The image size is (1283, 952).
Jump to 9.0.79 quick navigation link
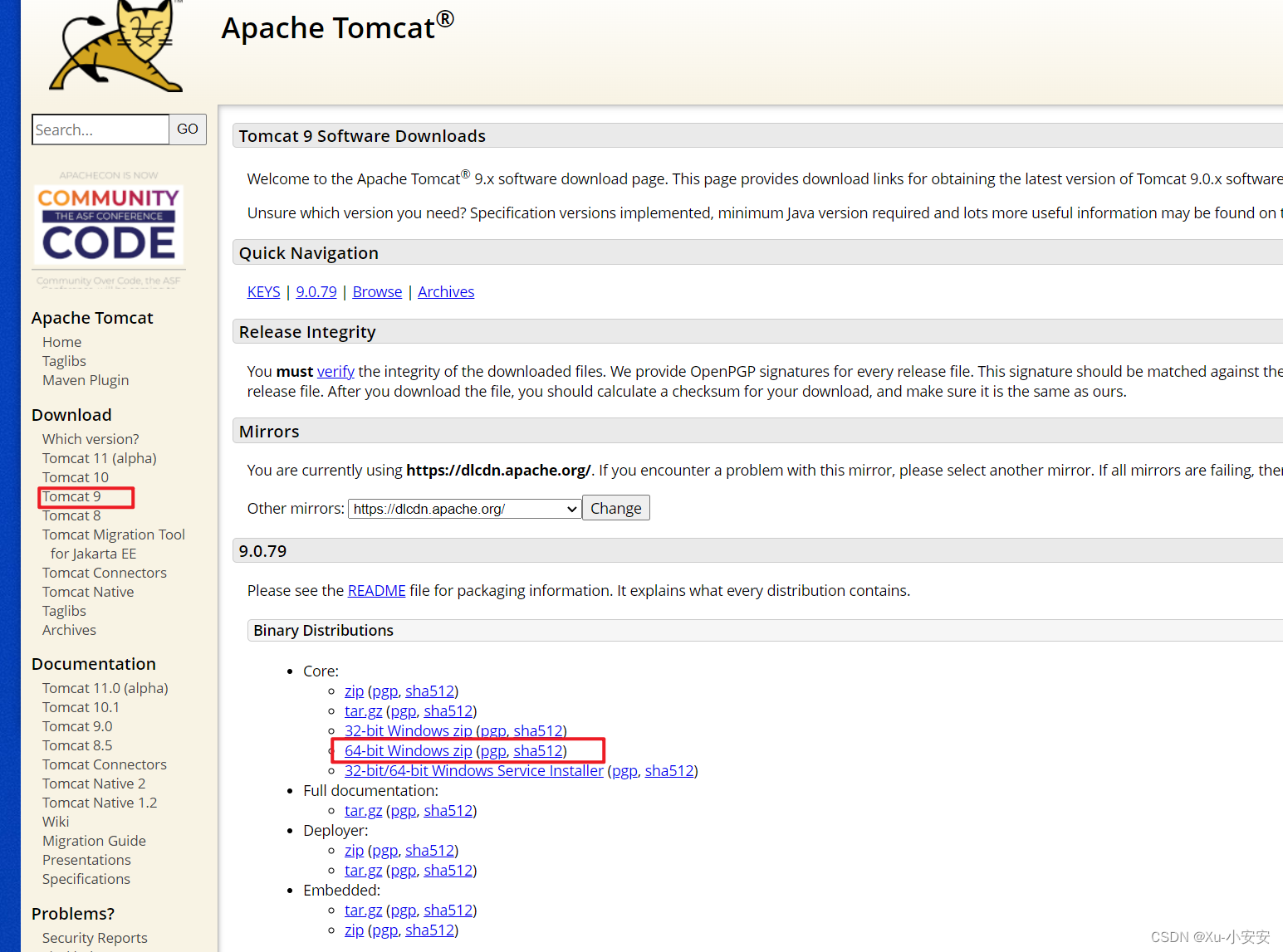click(316, 292)
